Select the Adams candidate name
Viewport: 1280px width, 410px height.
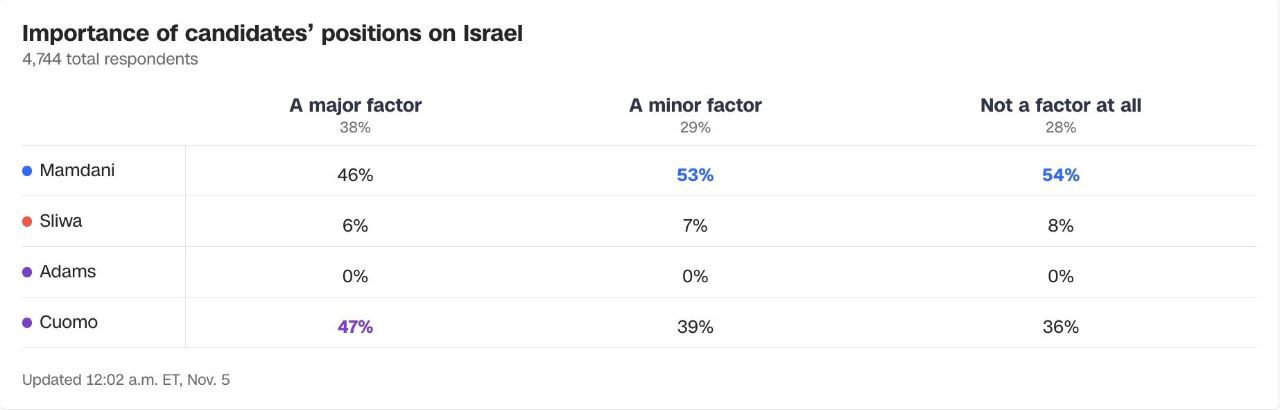tap(68, 271)
